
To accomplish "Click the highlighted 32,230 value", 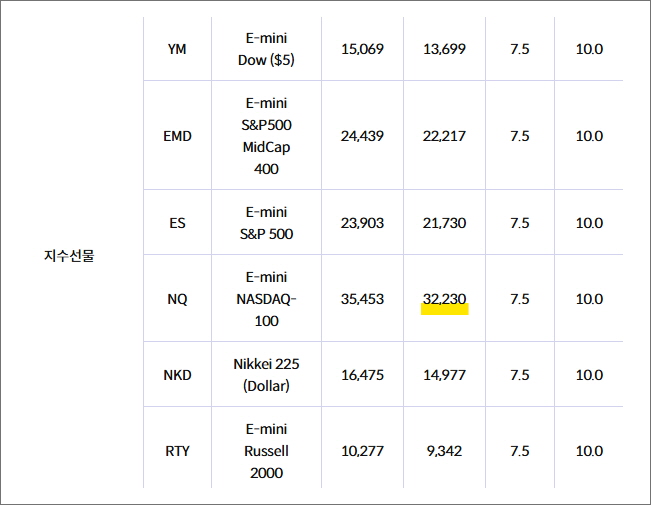I will pyautogui.click(x=444, y=299).
